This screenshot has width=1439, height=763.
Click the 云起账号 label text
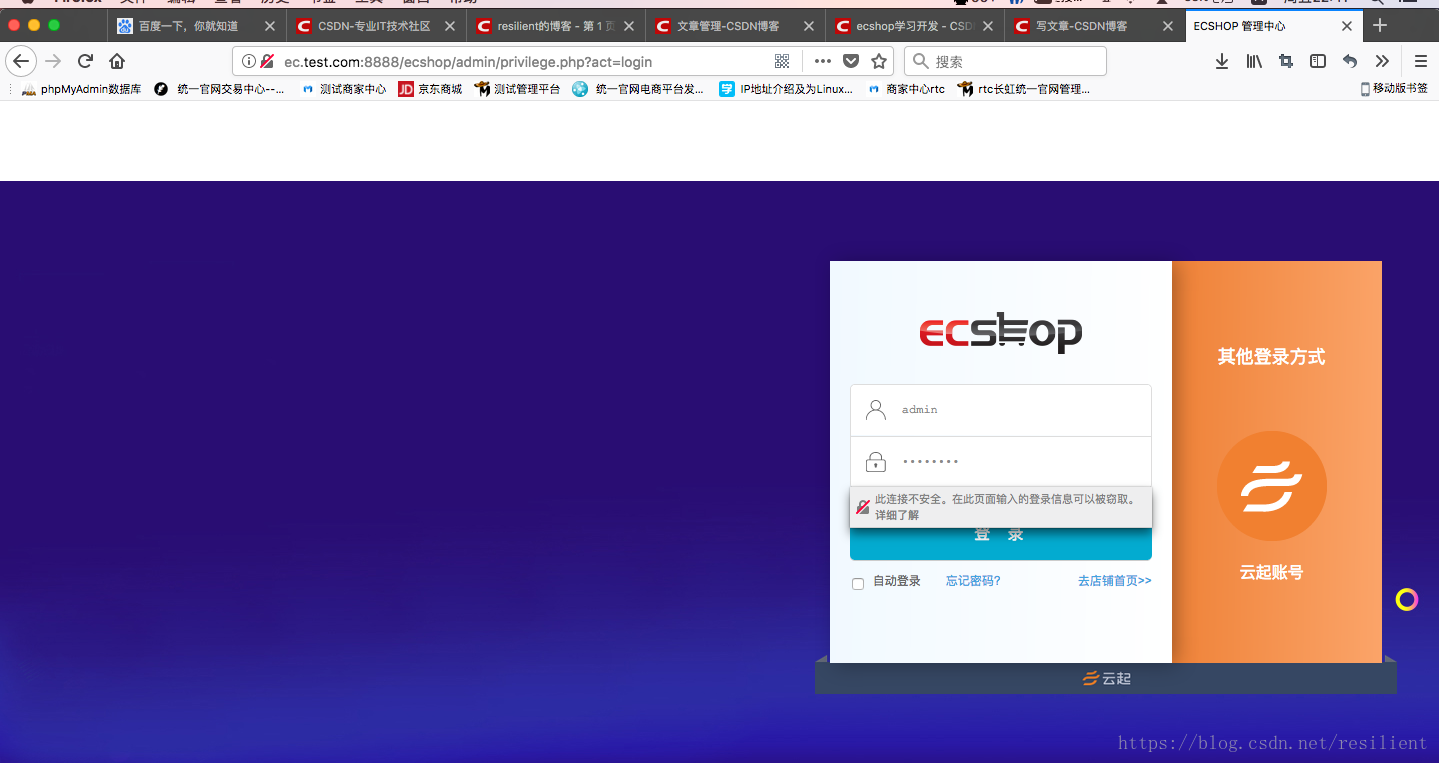click(1271, 573)
